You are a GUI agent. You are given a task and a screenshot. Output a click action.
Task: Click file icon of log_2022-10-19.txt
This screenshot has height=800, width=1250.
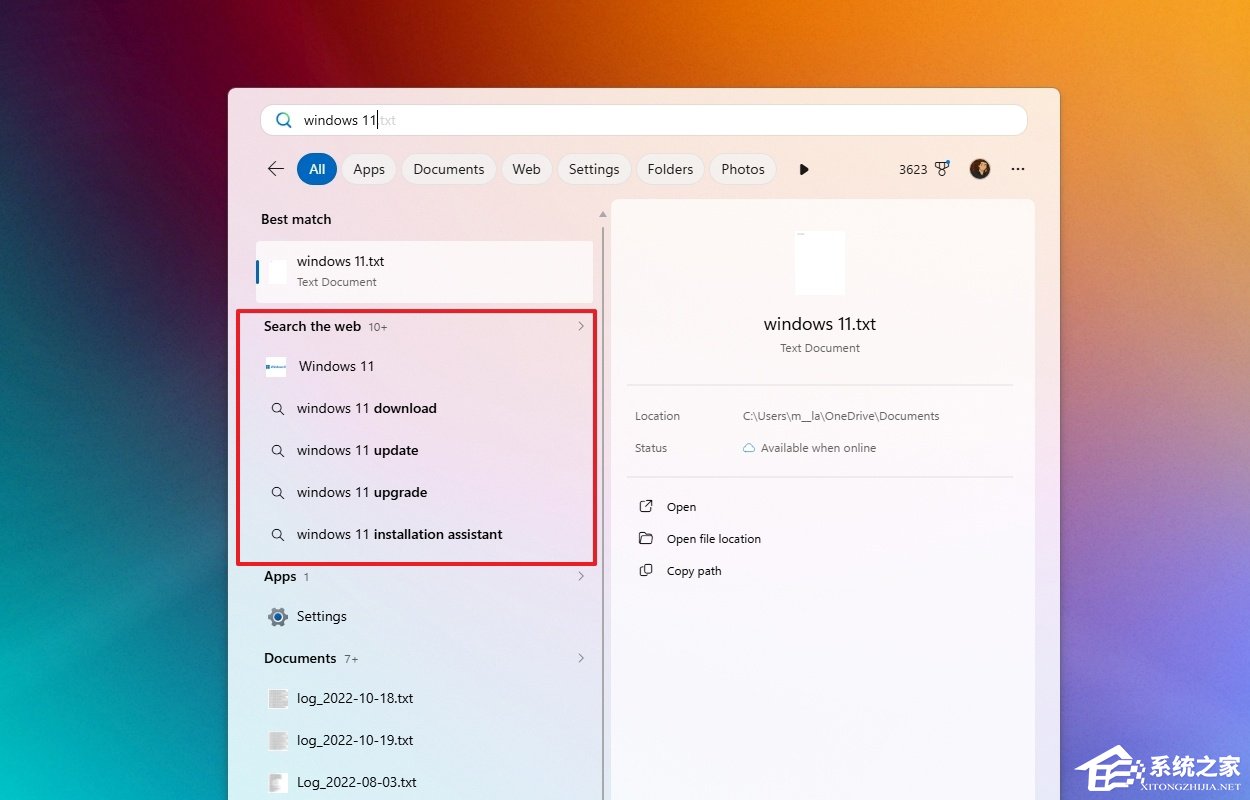[278, 741]
